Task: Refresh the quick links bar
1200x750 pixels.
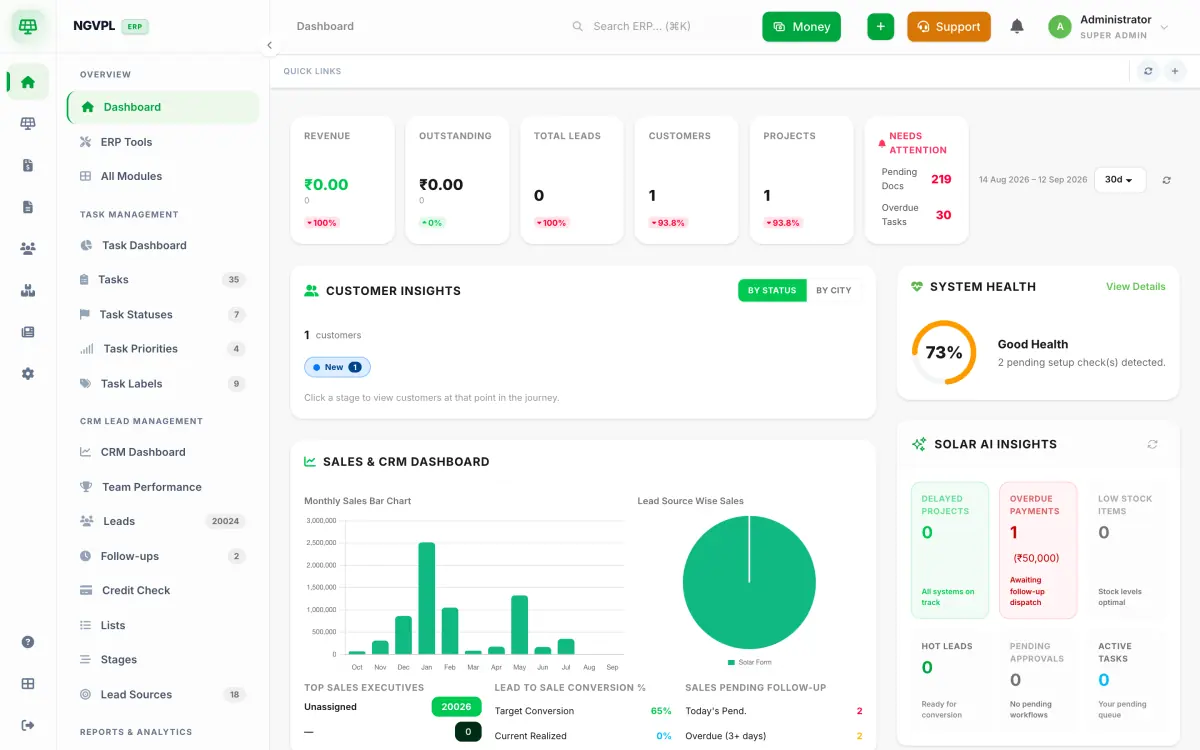Action: tap(1148, 71)
